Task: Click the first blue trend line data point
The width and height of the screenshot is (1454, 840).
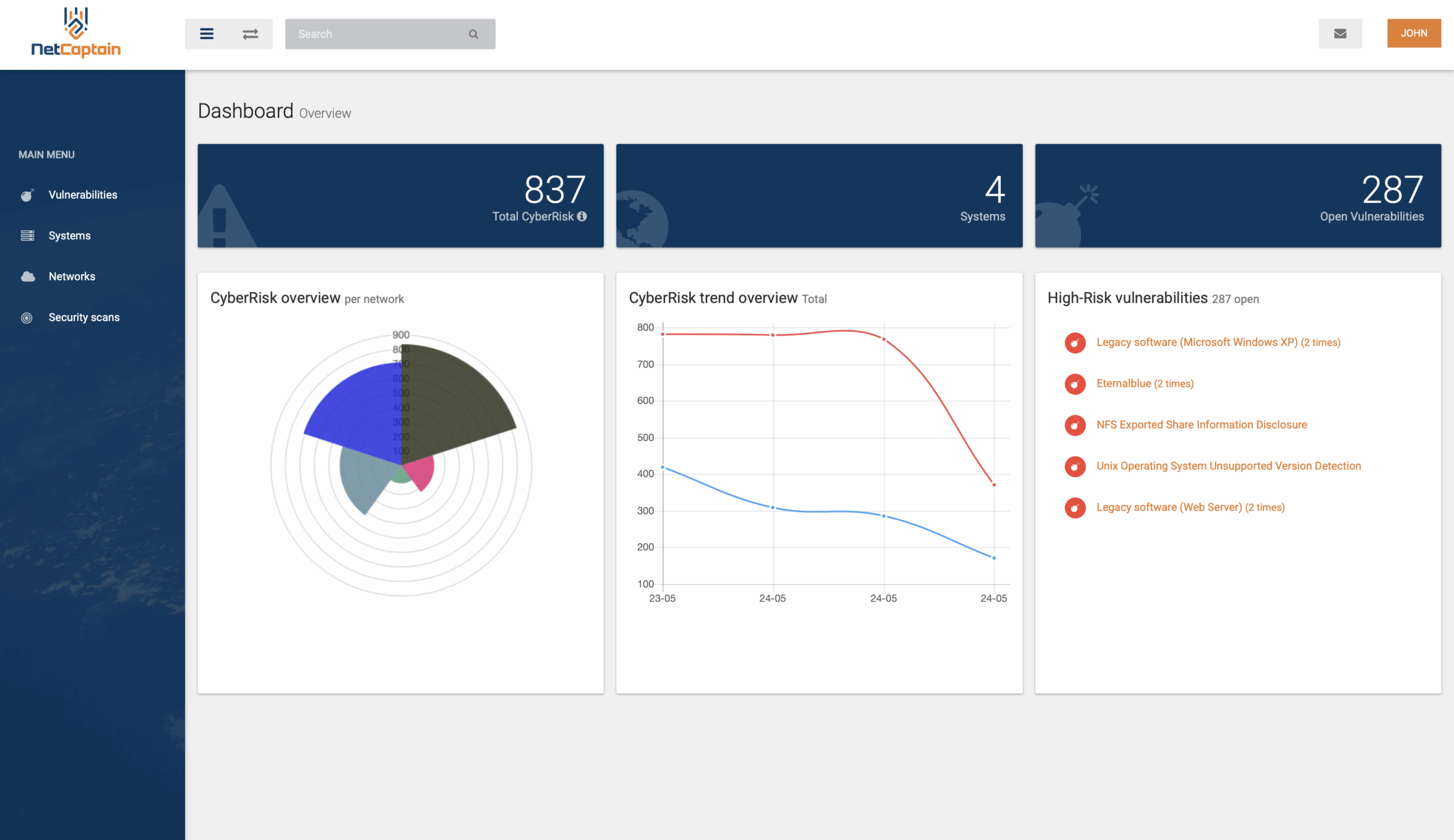Action: click(x=663, y=467)
